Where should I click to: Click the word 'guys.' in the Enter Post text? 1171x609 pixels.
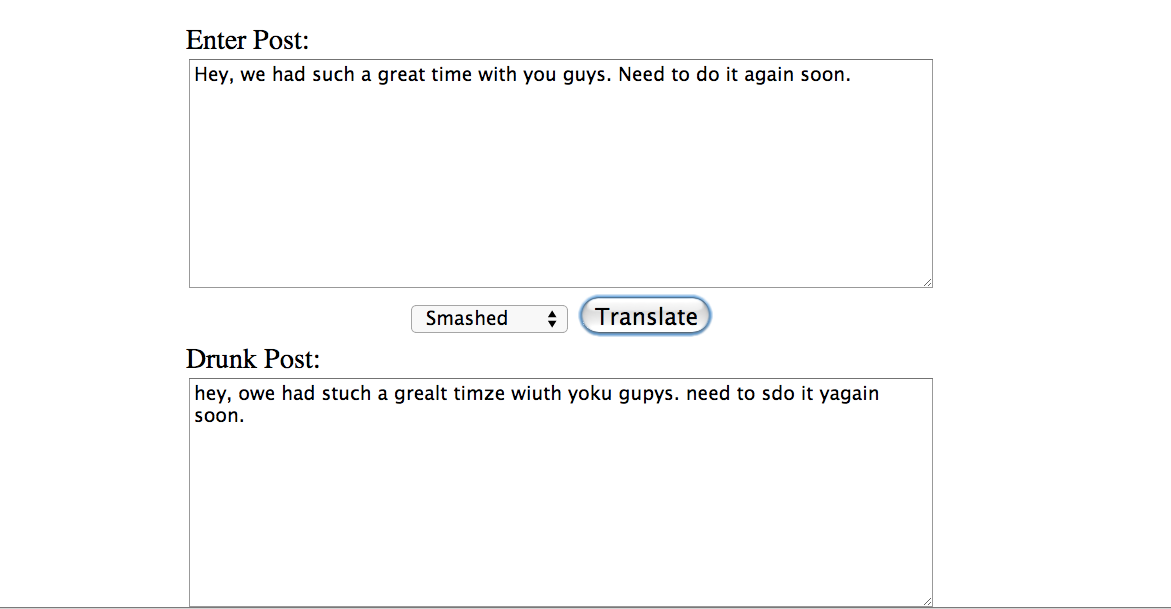coord(585,75)
